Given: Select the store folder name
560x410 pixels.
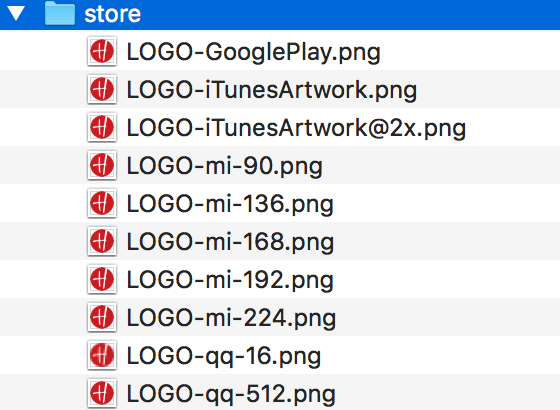Looking at the screenshot, I should tap(112, 14).
